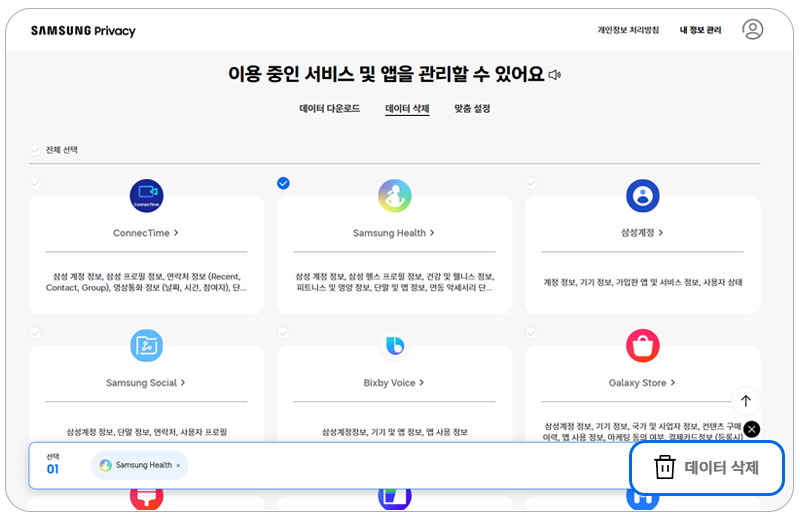The image size is (800, 515).
Task: Expand Samsung Social details link
Action: click(x=146, y=383)
